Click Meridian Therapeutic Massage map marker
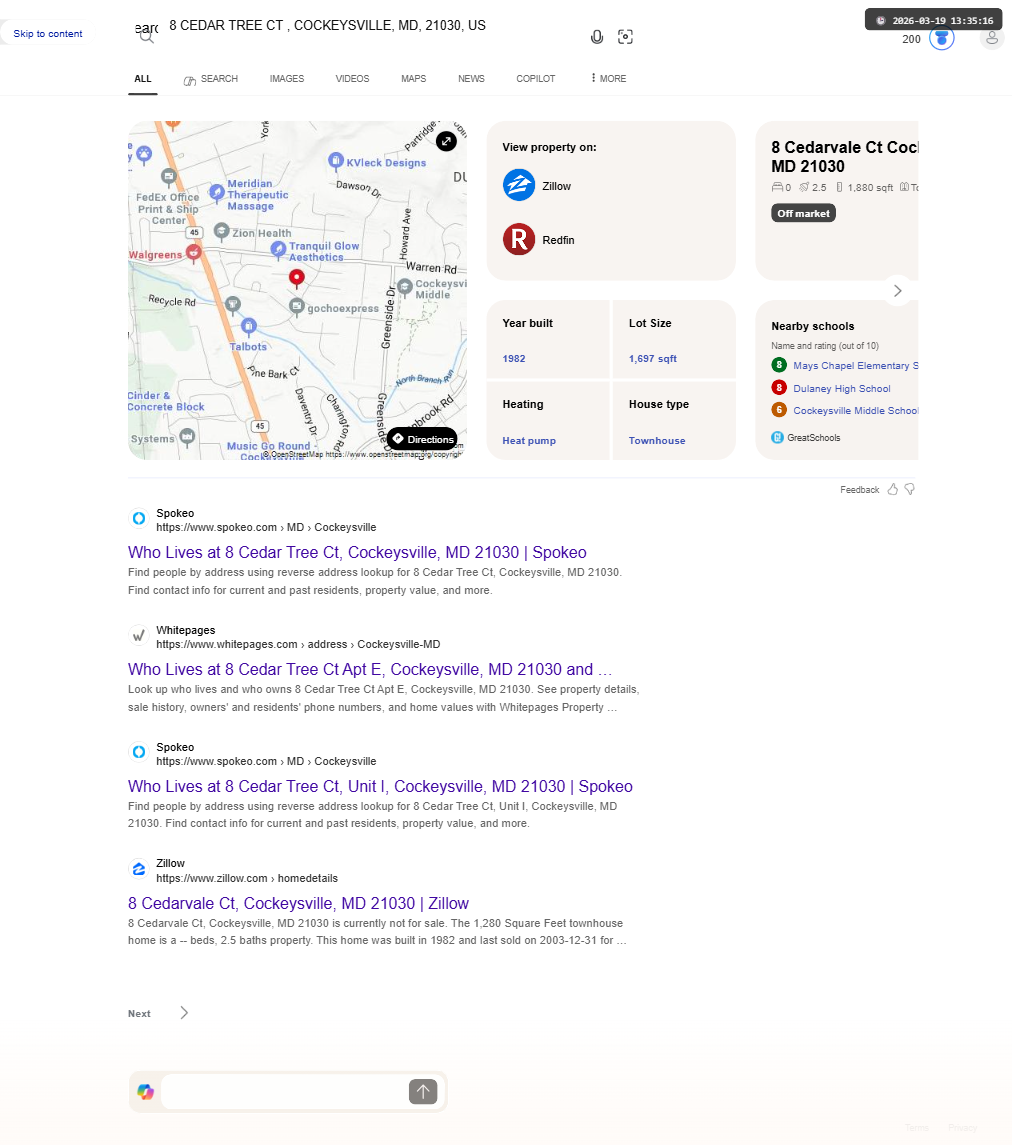Screen dimensions: 1012x1145 217,192
